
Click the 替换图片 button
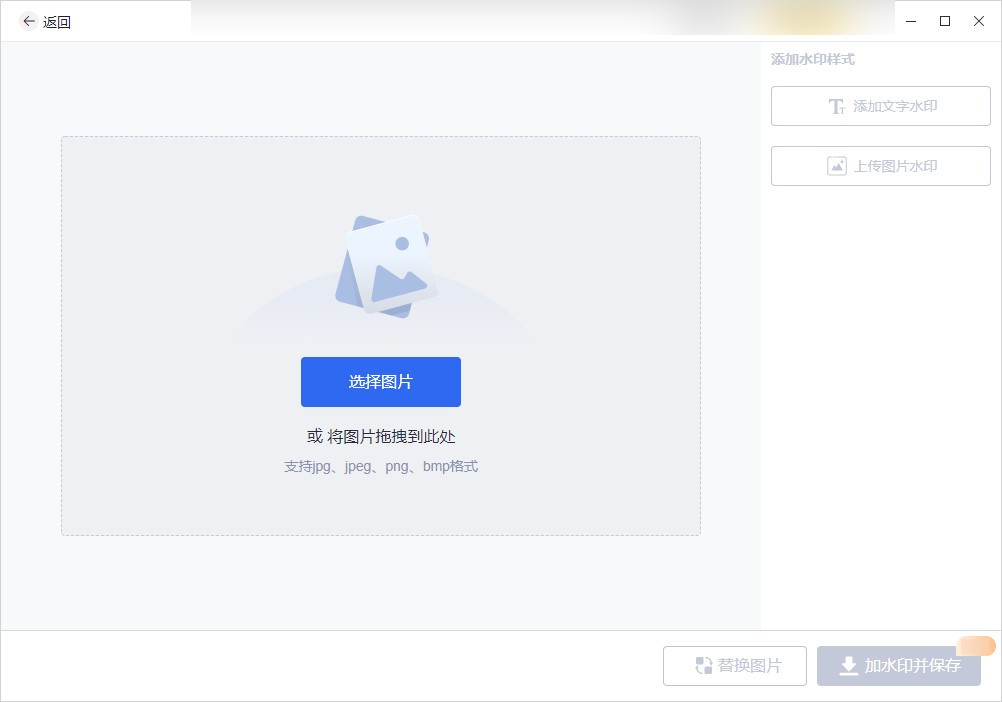[x=734, y=666]
